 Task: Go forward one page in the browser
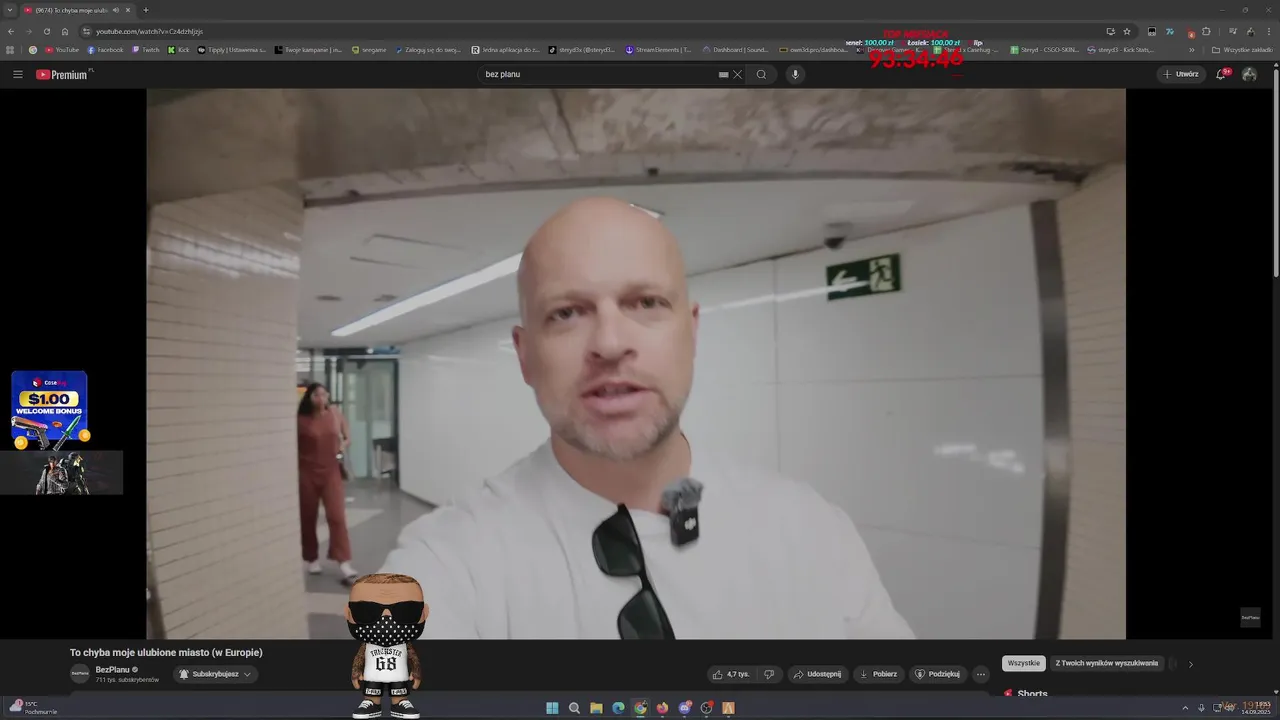pos(28,31)
